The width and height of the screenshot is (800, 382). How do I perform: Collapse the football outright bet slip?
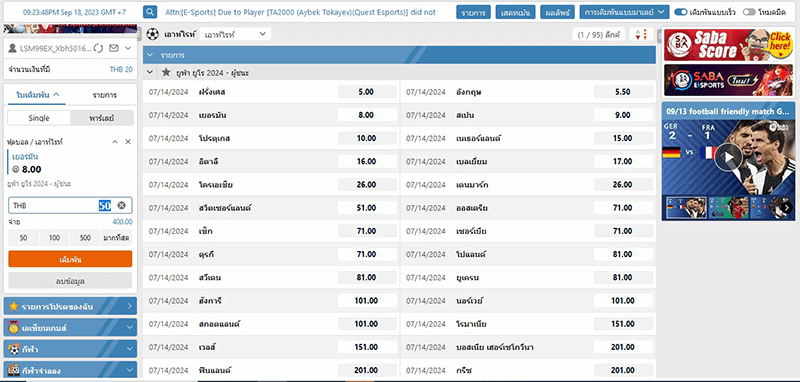pos(115,141)
